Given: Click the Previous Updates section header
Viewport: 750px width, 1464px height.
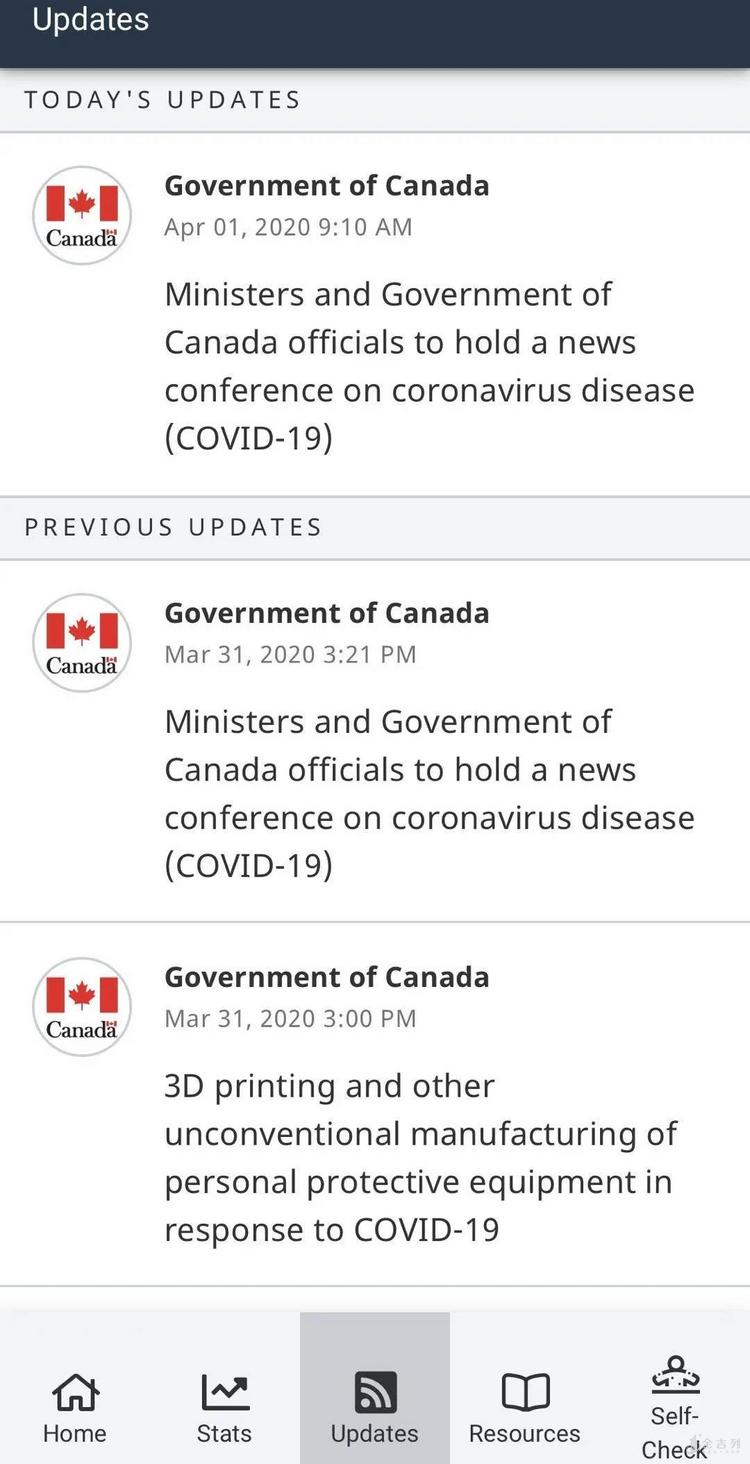Looking at the screenshot, I should tap(173, 527).
